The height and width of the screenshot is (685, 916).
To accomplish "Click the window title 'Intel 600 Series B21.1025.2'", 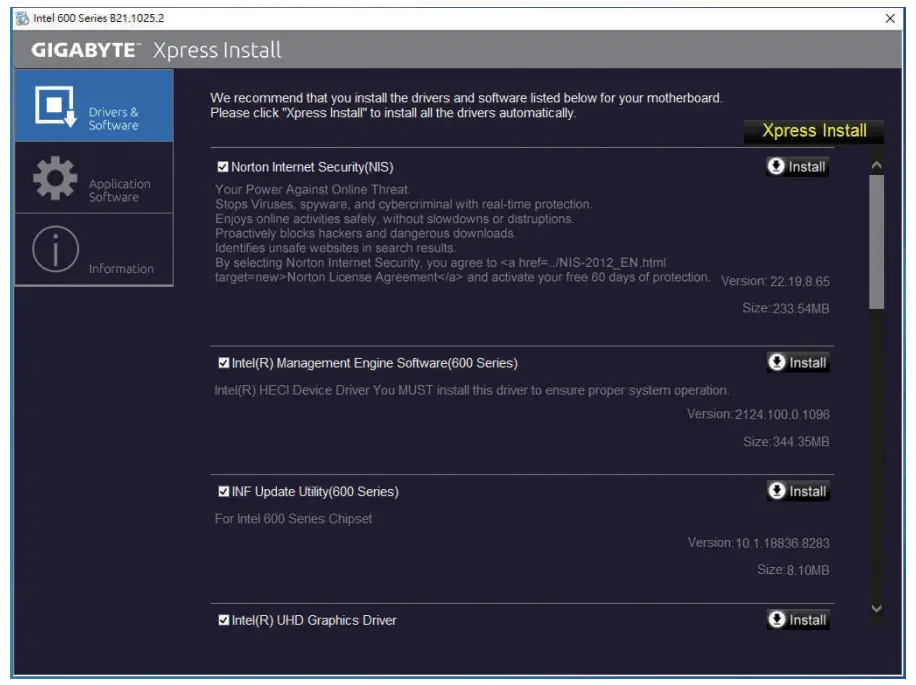I will tap(99, 18).
